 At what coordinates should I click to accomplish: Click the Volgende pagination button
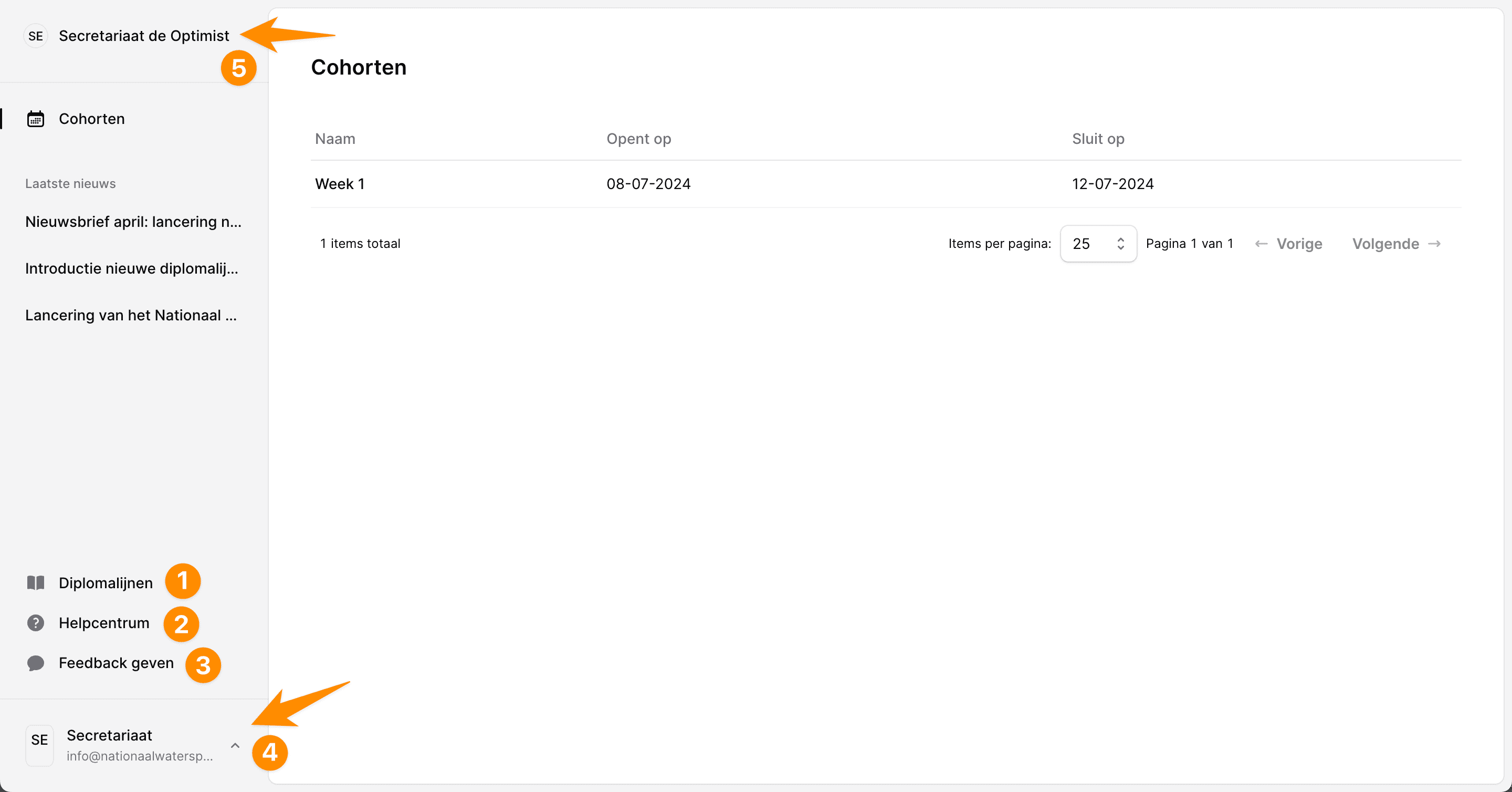click(x=1396, y=244)
